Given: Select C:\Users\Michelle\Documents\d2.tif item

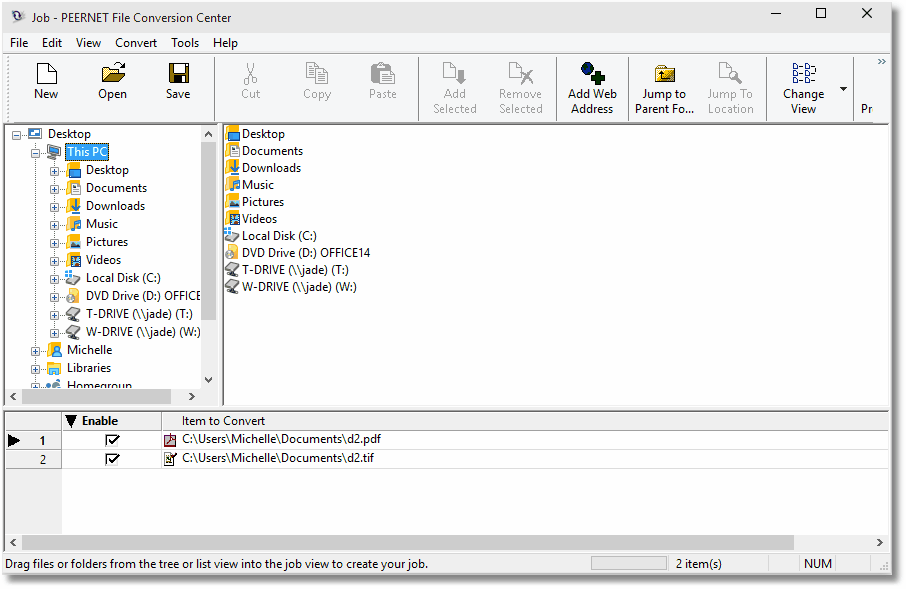Looking at the screenshot, I should point(278,458).
